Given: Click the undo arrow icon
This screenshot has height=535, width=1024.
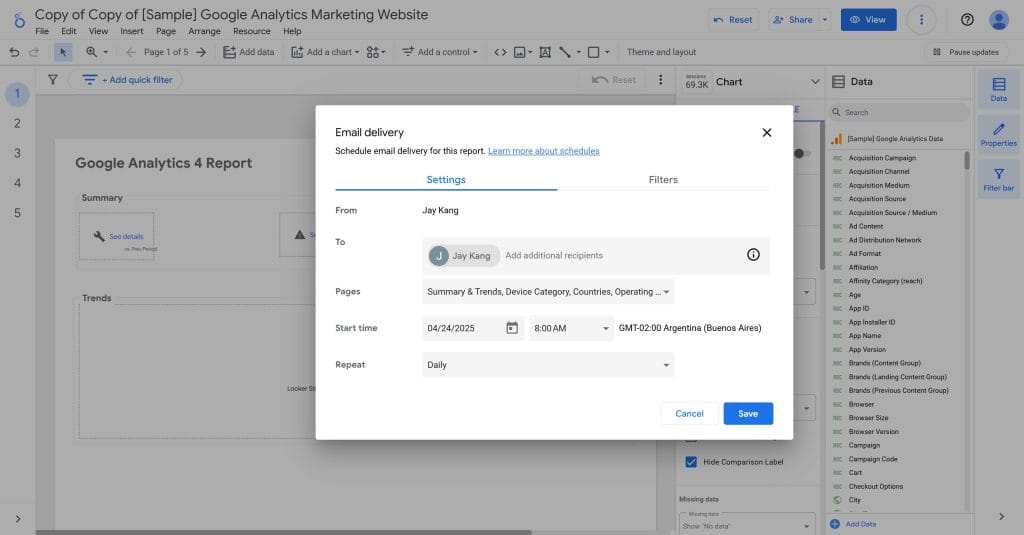Looking at the screenshot, I should tap(14, 52).
